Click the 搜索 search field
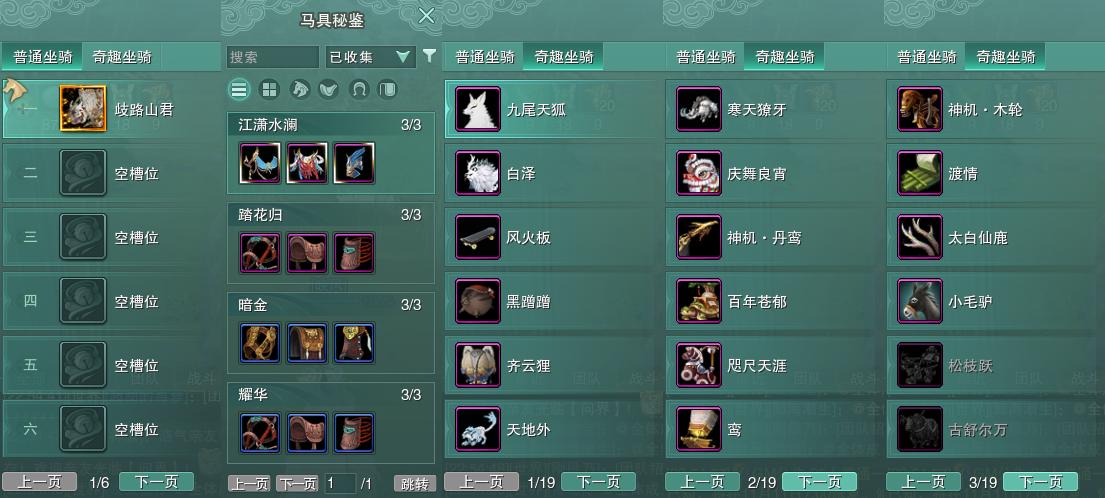The width and height of the screenshot is (1105, 498). point(273,57)
